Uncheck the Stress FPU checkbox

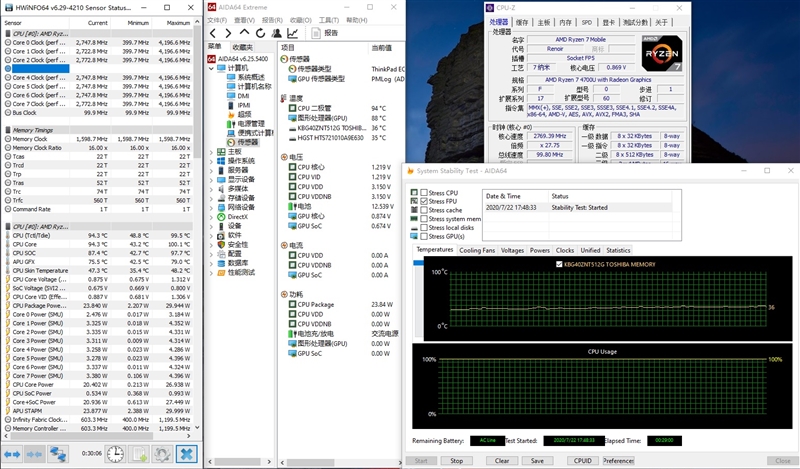click(x=424, y=202)
